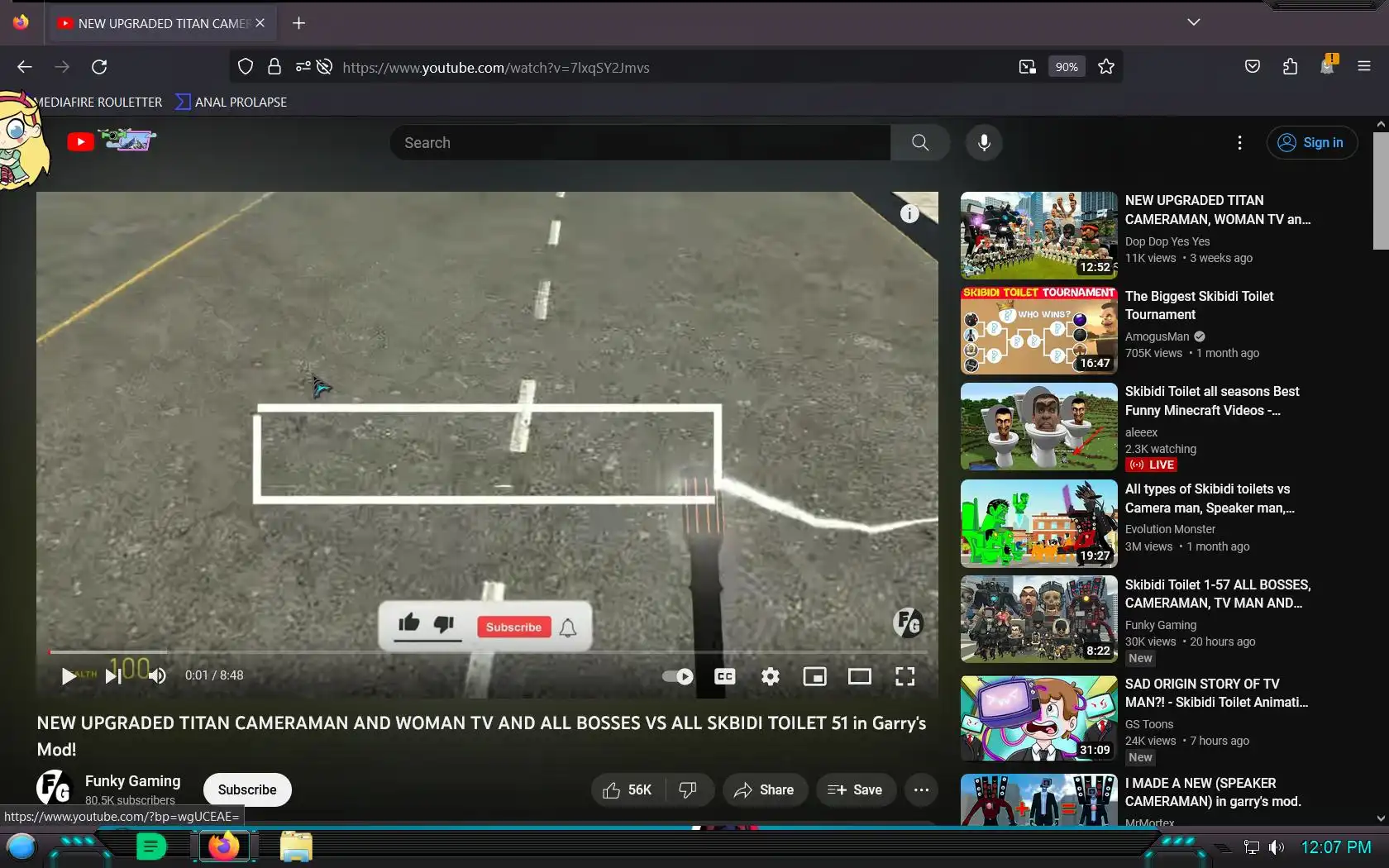Submit search with the magnifier button
This screenshot has height=868, width=1389.
pyautogui.click(x=920, y=143)
